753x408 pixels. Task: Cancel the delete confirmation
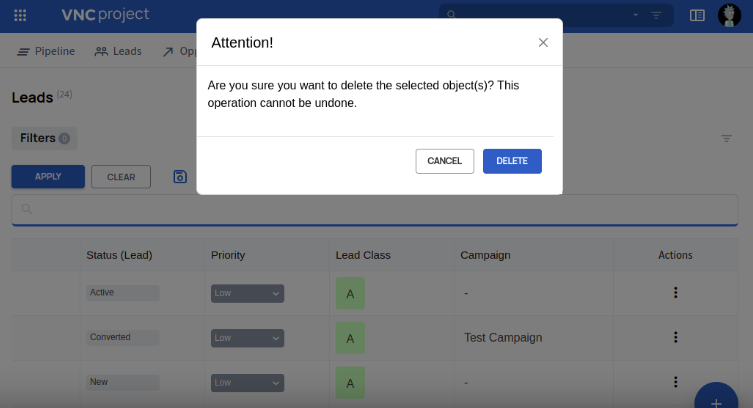point(445,161)
